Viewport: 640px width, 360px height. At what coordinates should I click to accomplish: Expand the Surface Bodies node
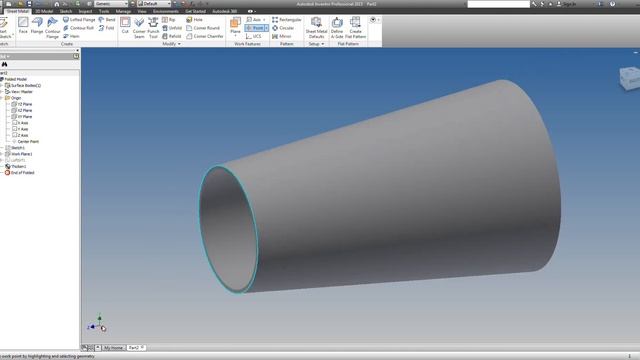tap(2, 85)
